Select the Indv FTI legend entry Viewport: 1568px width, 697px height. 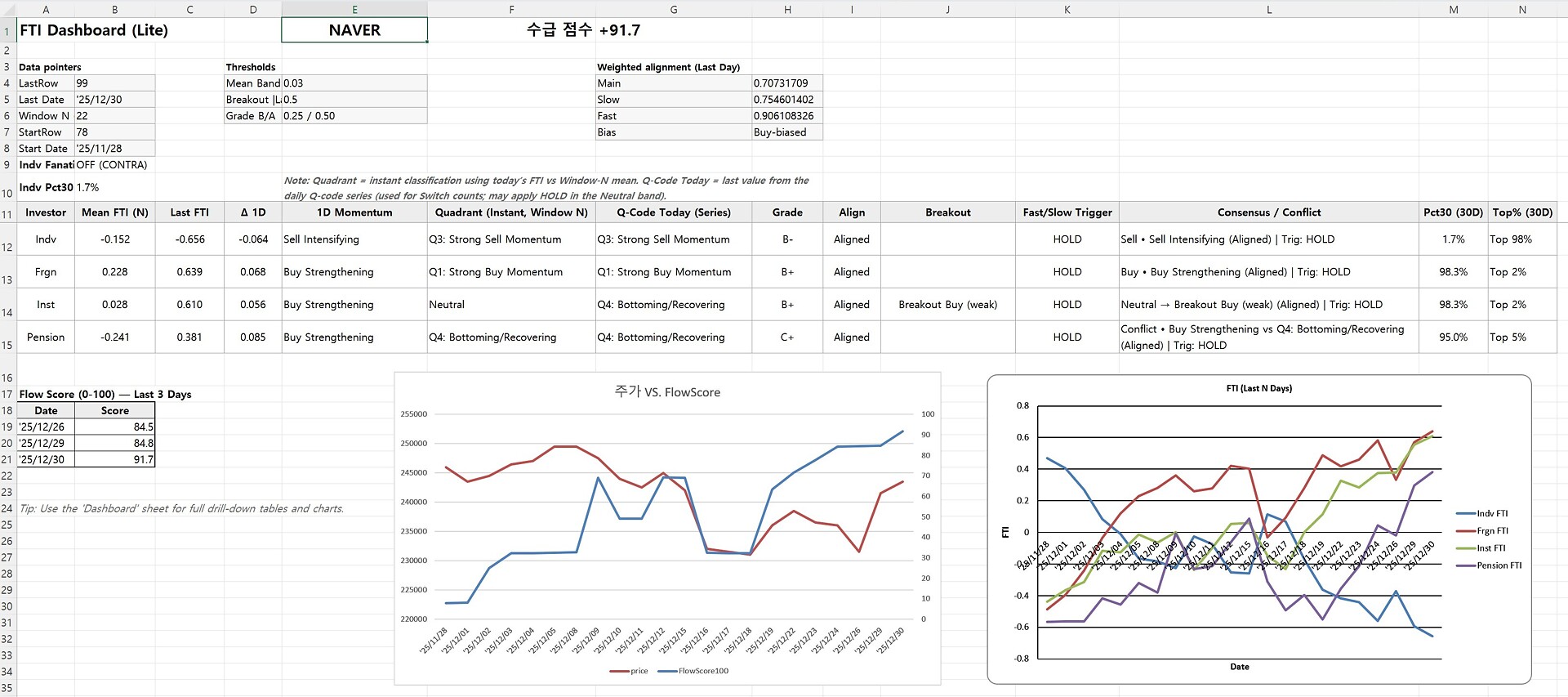(1491, 514)
